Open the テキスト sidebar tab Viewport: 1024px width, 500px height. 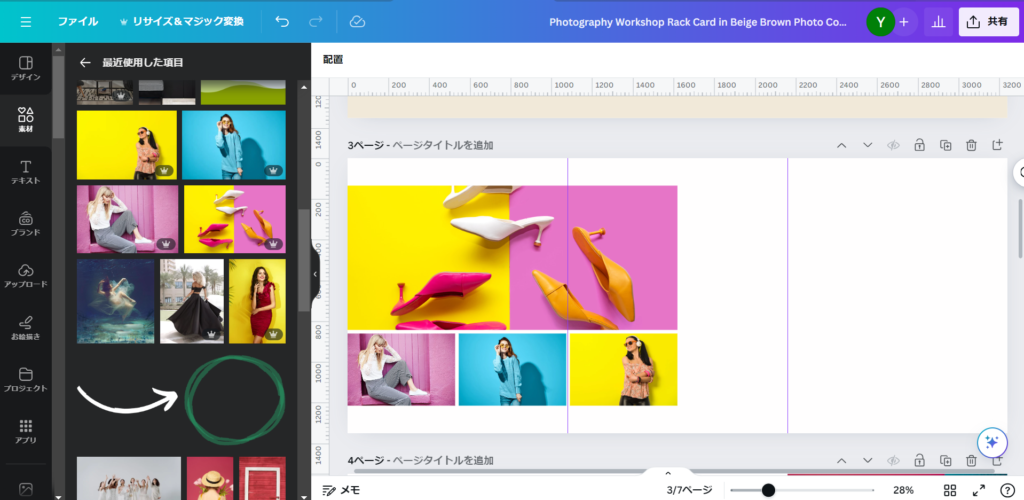(25, 172)
